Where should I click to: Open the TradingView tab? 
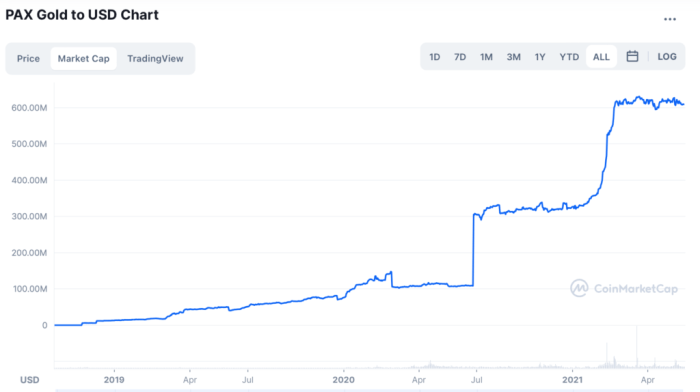155,58
